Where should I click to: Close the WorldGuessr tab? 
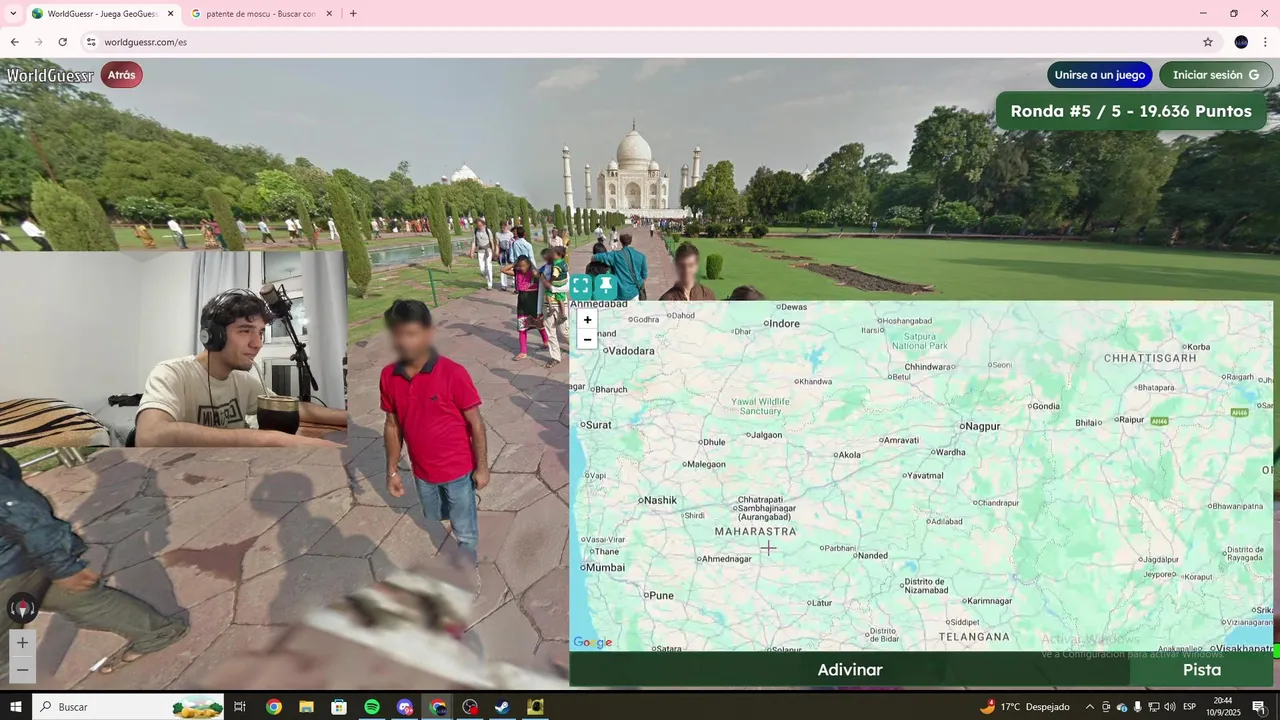tap(170, 14)
